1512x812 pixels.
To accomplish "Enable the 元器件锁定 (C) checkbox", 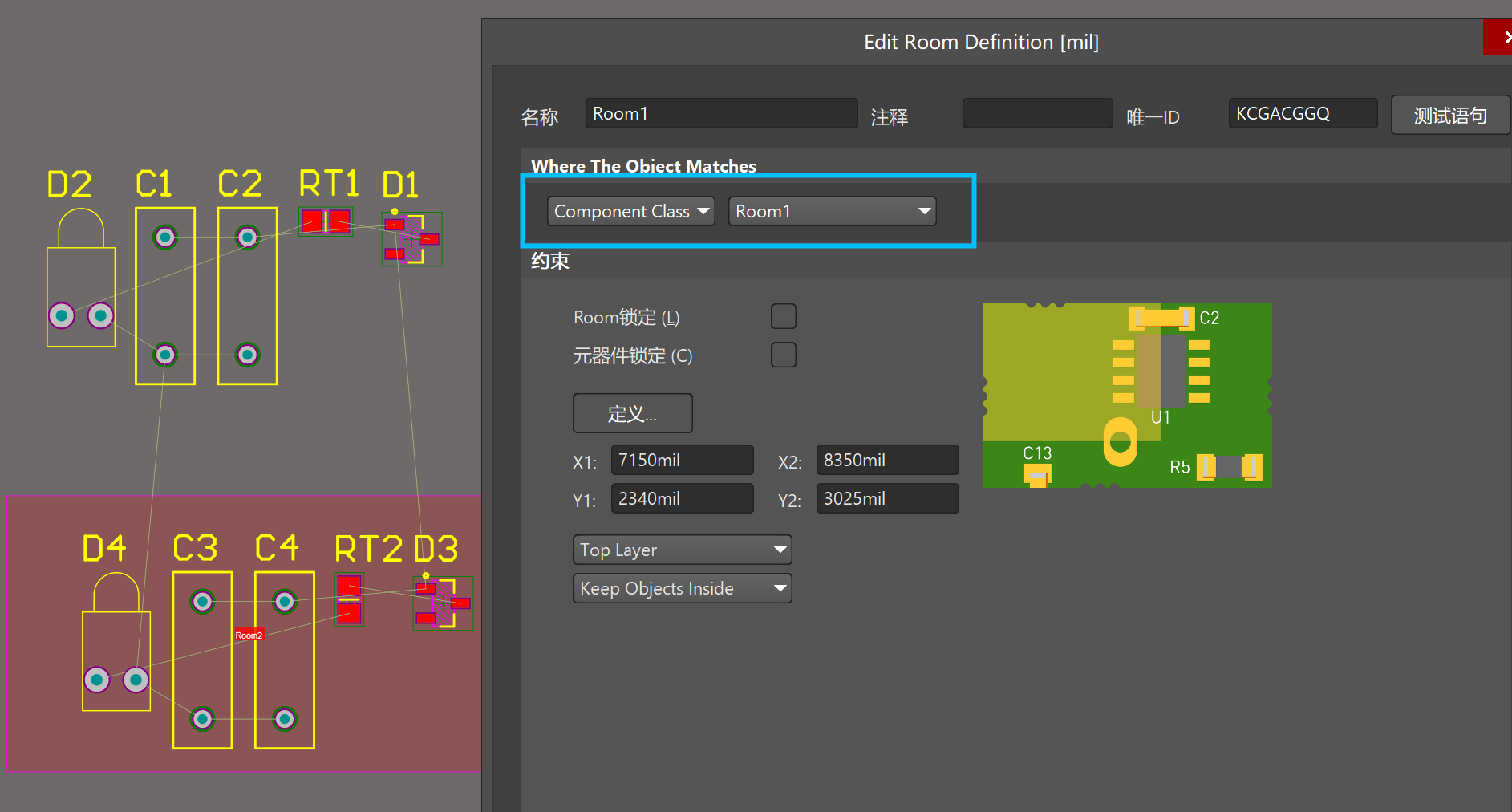I will pyautogui.click(x=783, y=355).
